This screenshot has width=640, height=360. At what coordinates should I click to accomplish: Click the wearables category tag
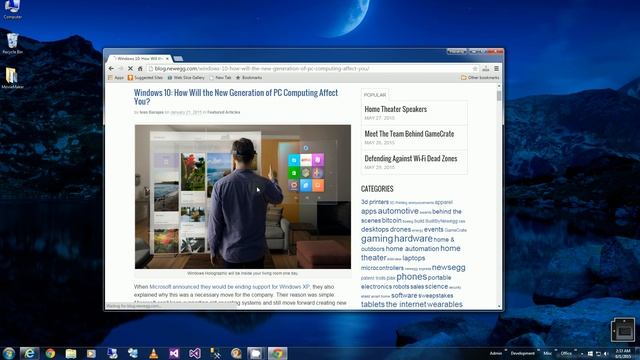coord(445,304)
